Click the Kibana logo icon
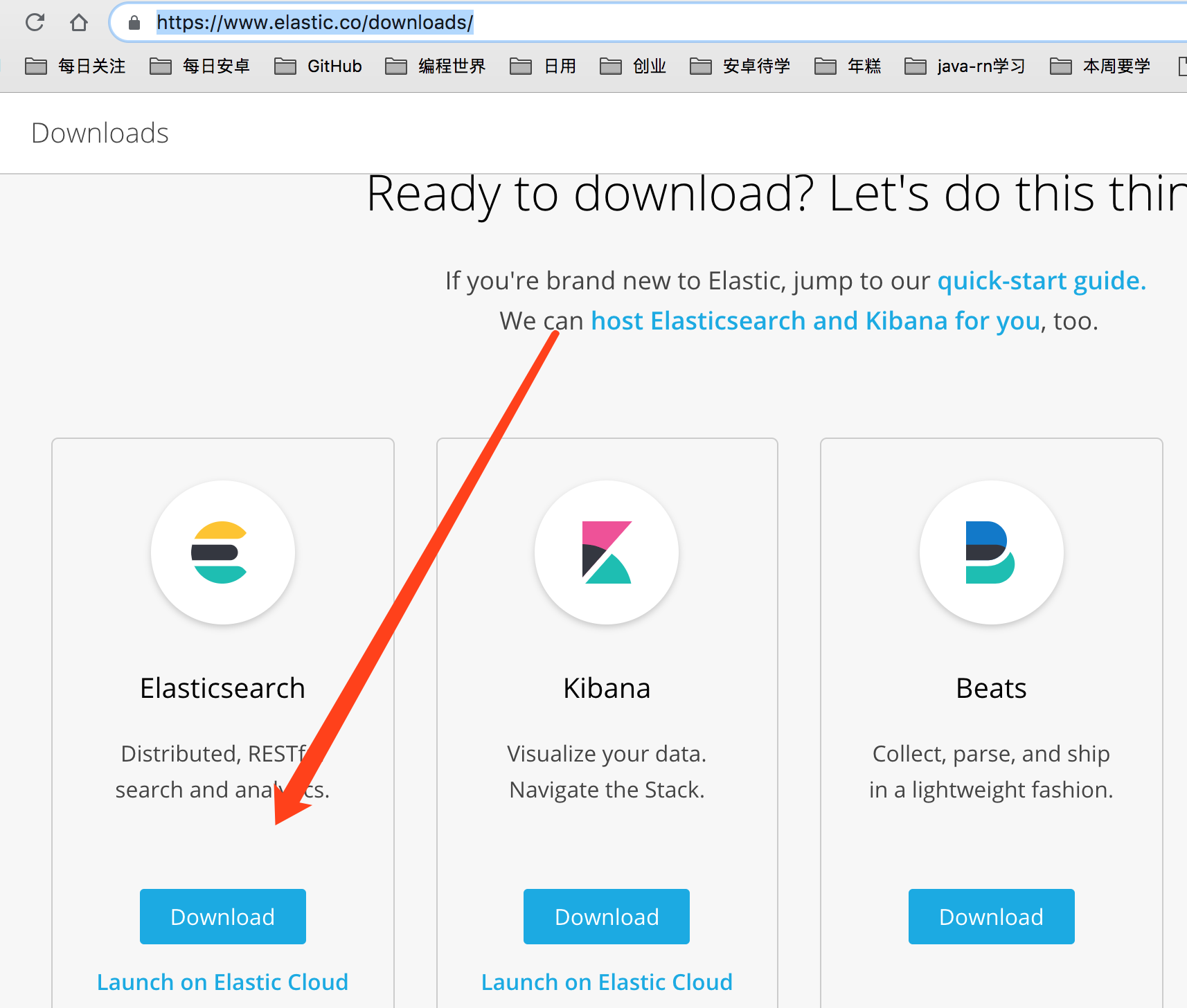1187x1008 pixels. 607,552
